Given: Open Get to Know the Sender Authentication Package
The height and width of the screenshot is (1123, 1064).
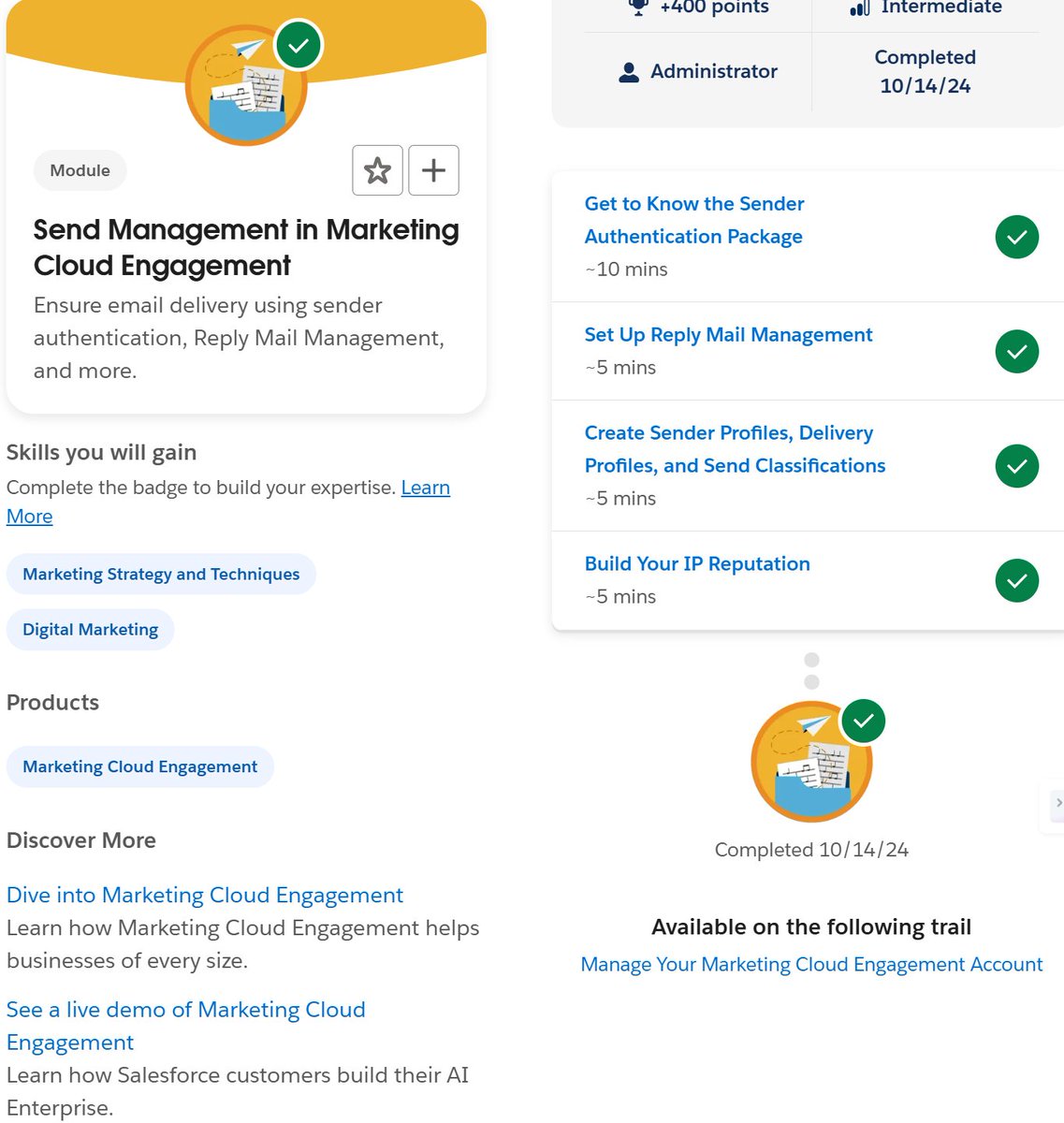Looking at the screenshot, I should click(x=694, y=220).
